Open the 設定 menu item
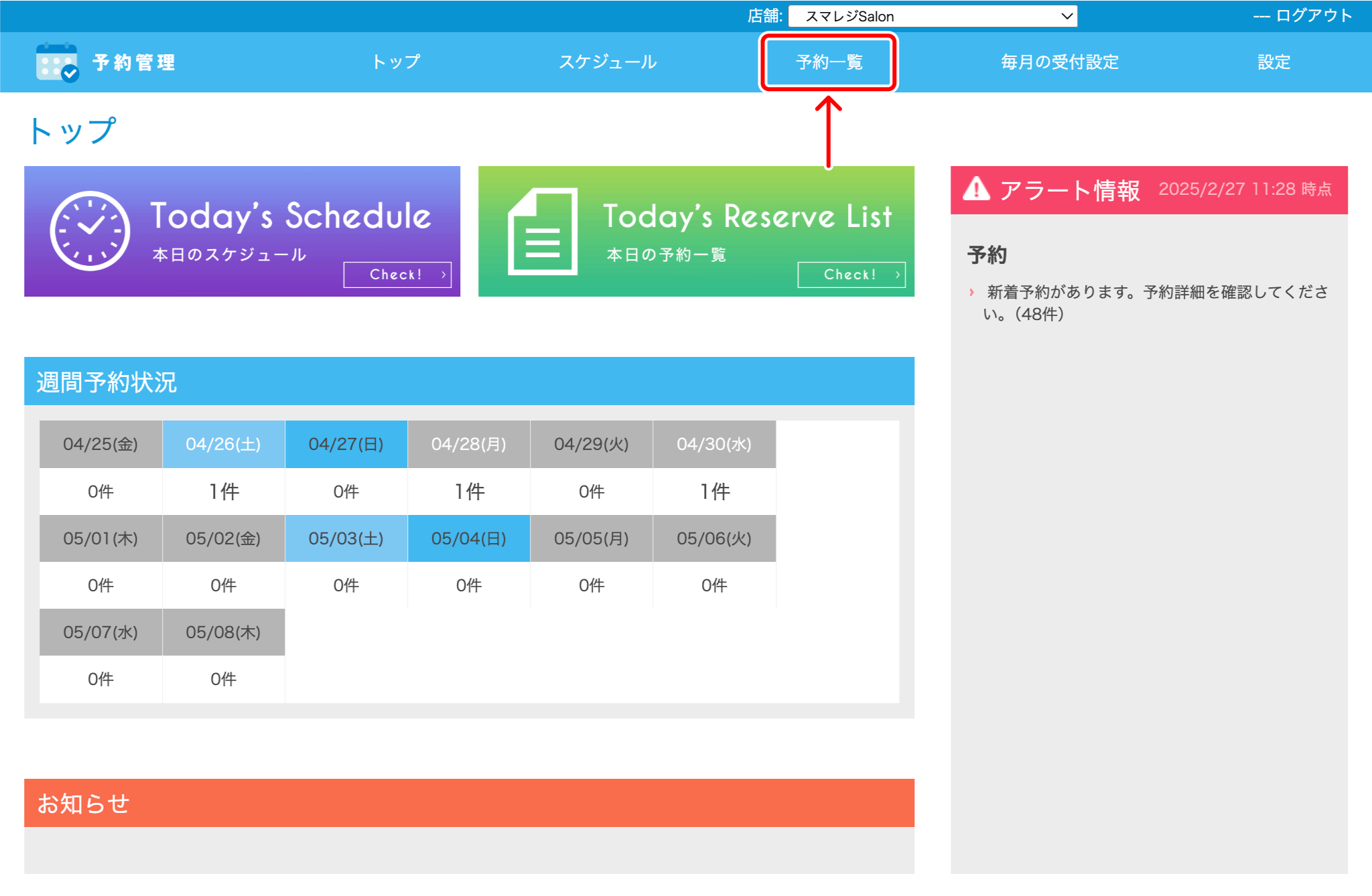1372x896 pixels. pos(1274,62)
